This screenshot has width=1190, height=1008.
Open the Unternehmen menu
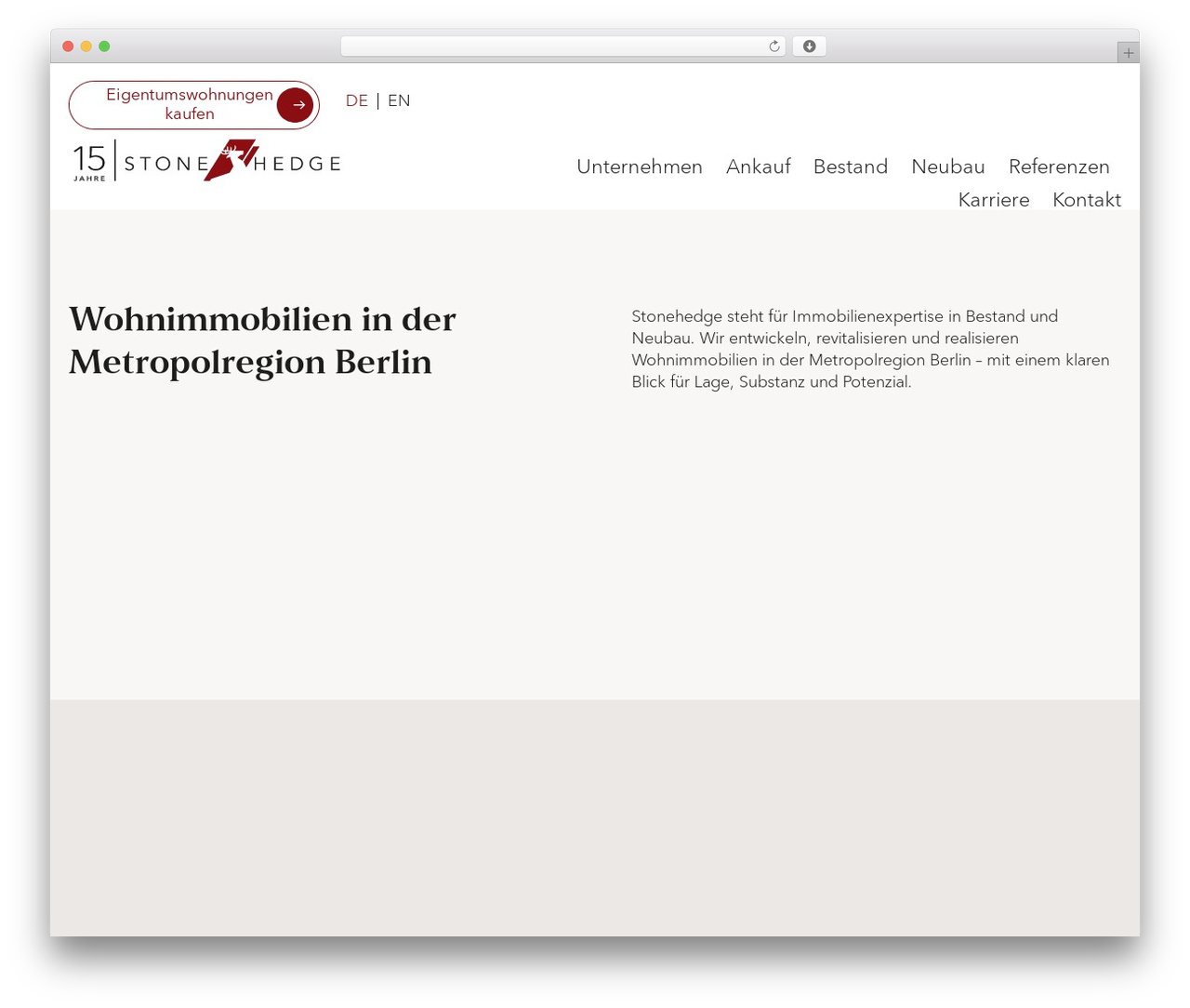pyautogui.click(x=640, y=166)
